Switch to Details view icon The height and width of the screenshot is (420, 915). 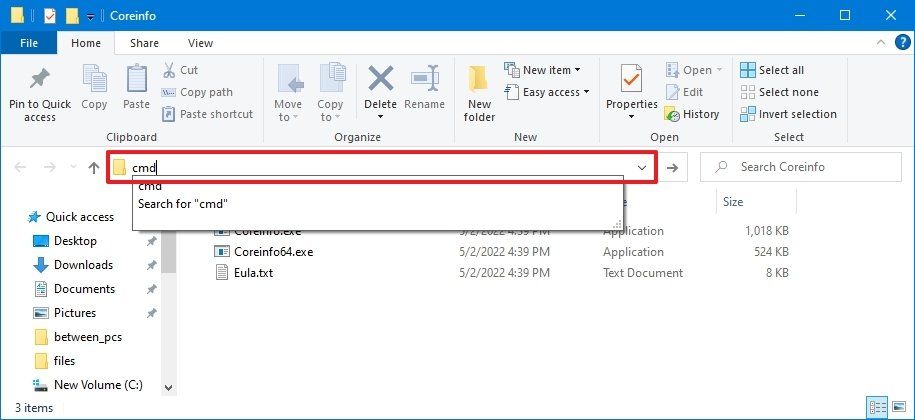[x=878, y=407]
